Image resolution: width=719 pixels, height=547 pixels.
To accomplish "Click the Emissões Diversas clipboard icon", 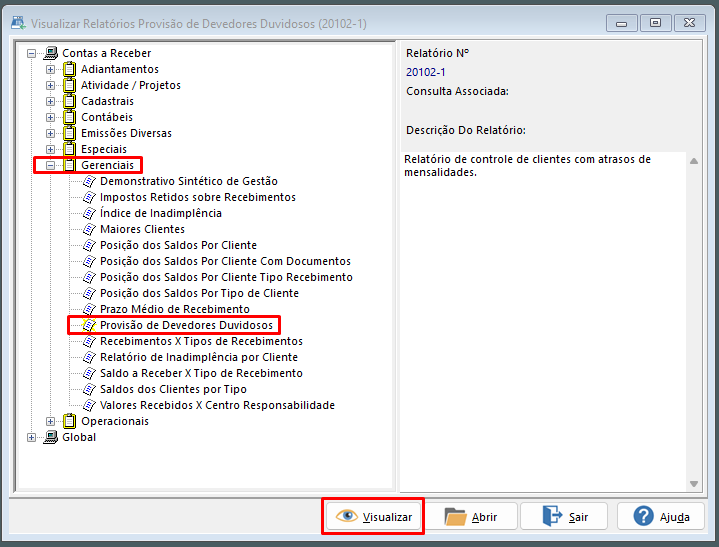I will pos(70,133).
